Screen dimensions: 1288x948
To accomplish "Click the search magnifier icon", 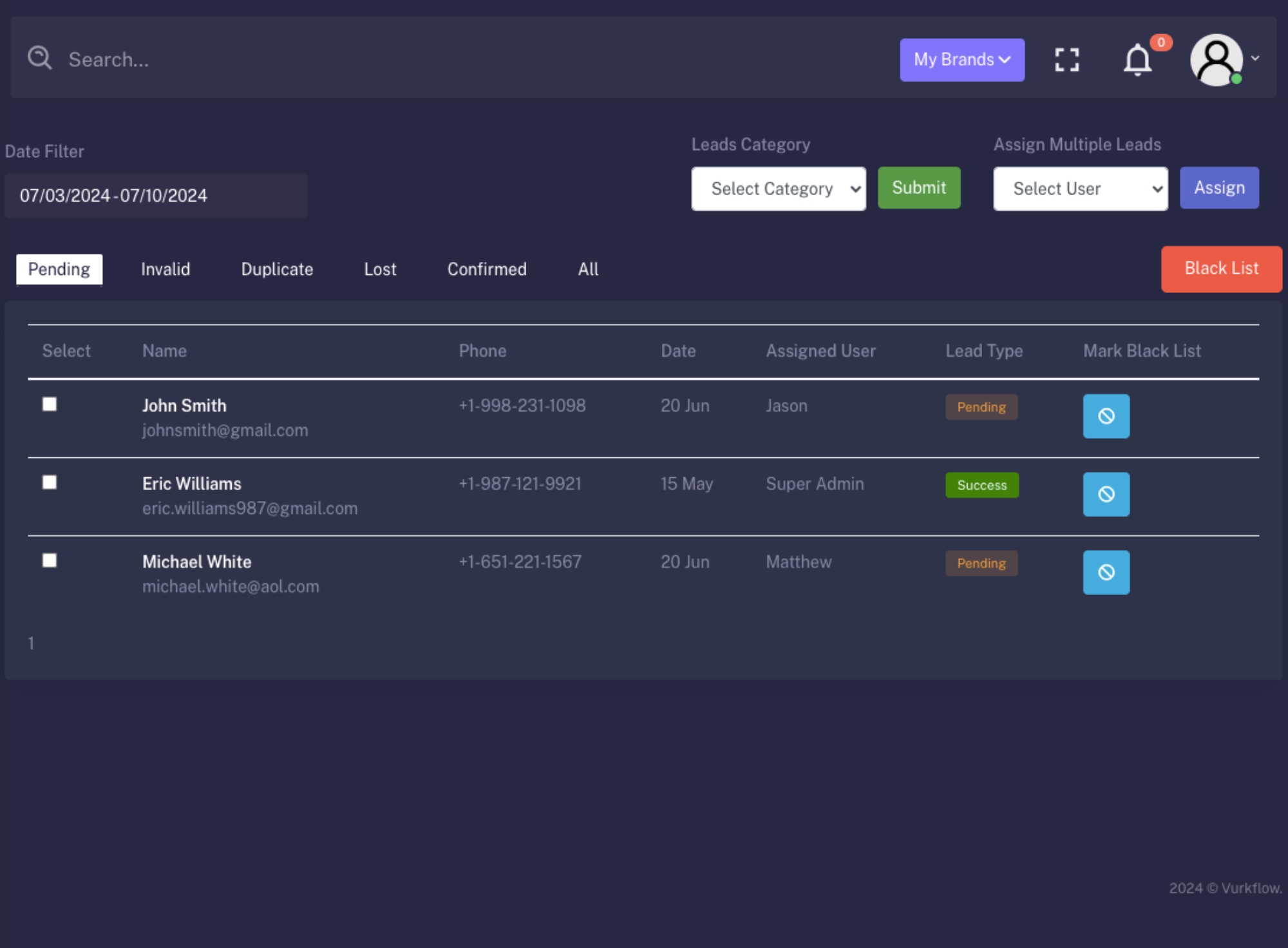I will pyautogui.click(x=39, y=58).
